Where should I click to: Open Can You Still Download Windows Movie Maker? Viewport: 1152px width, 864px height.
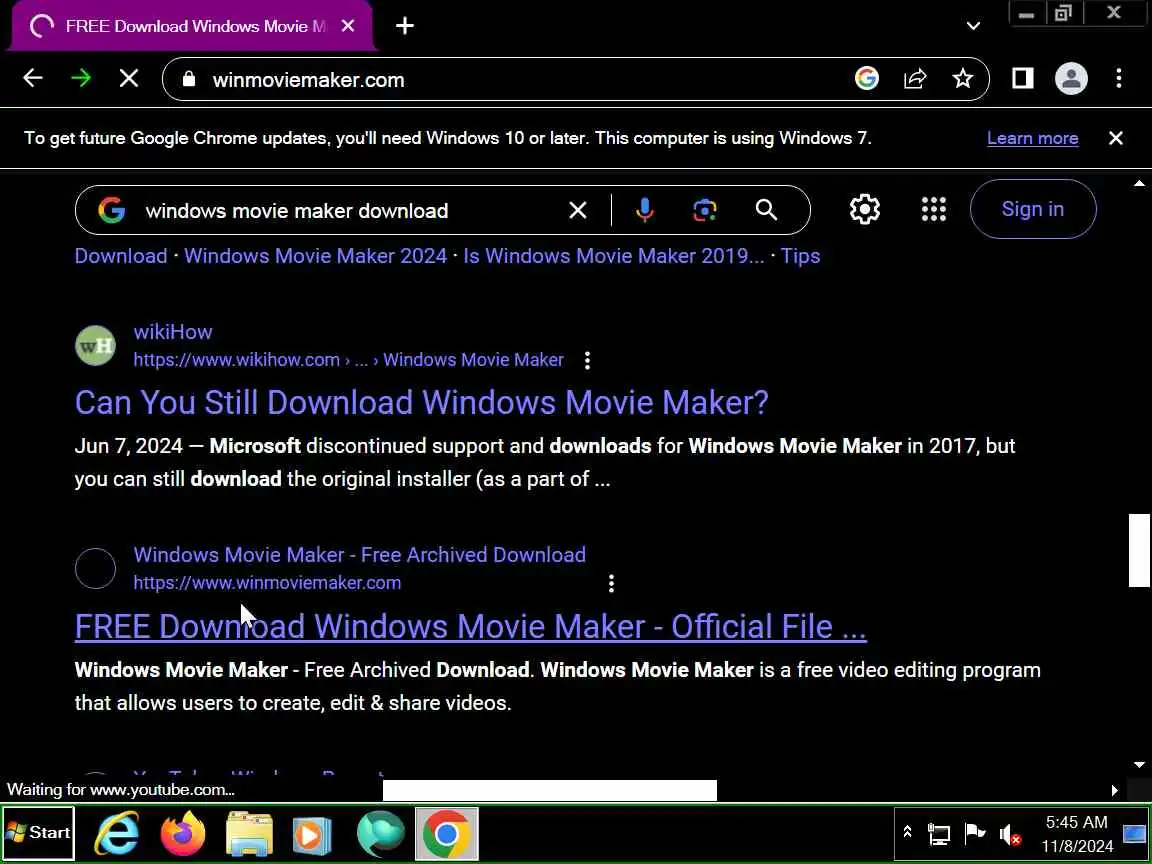coord(422,403)
